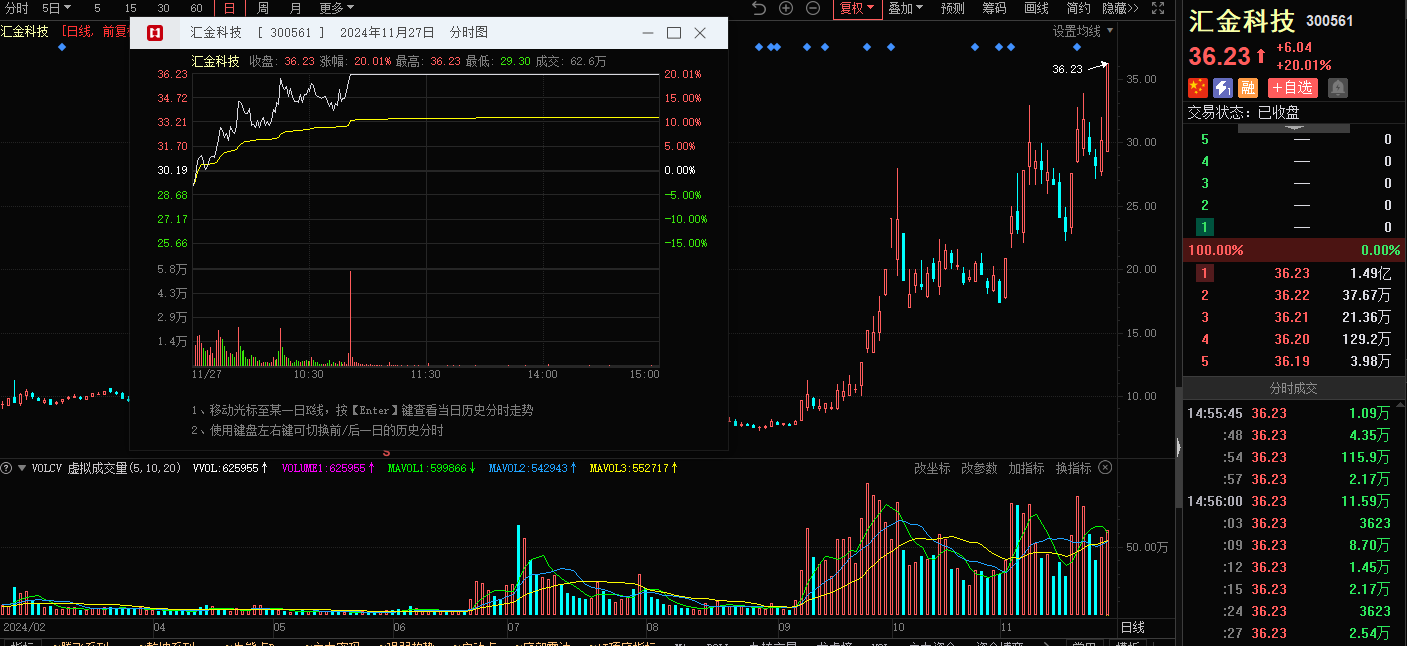Zoom out chart with minus circle icon
Screen dimensions: 1407x646
coord(813,9)
